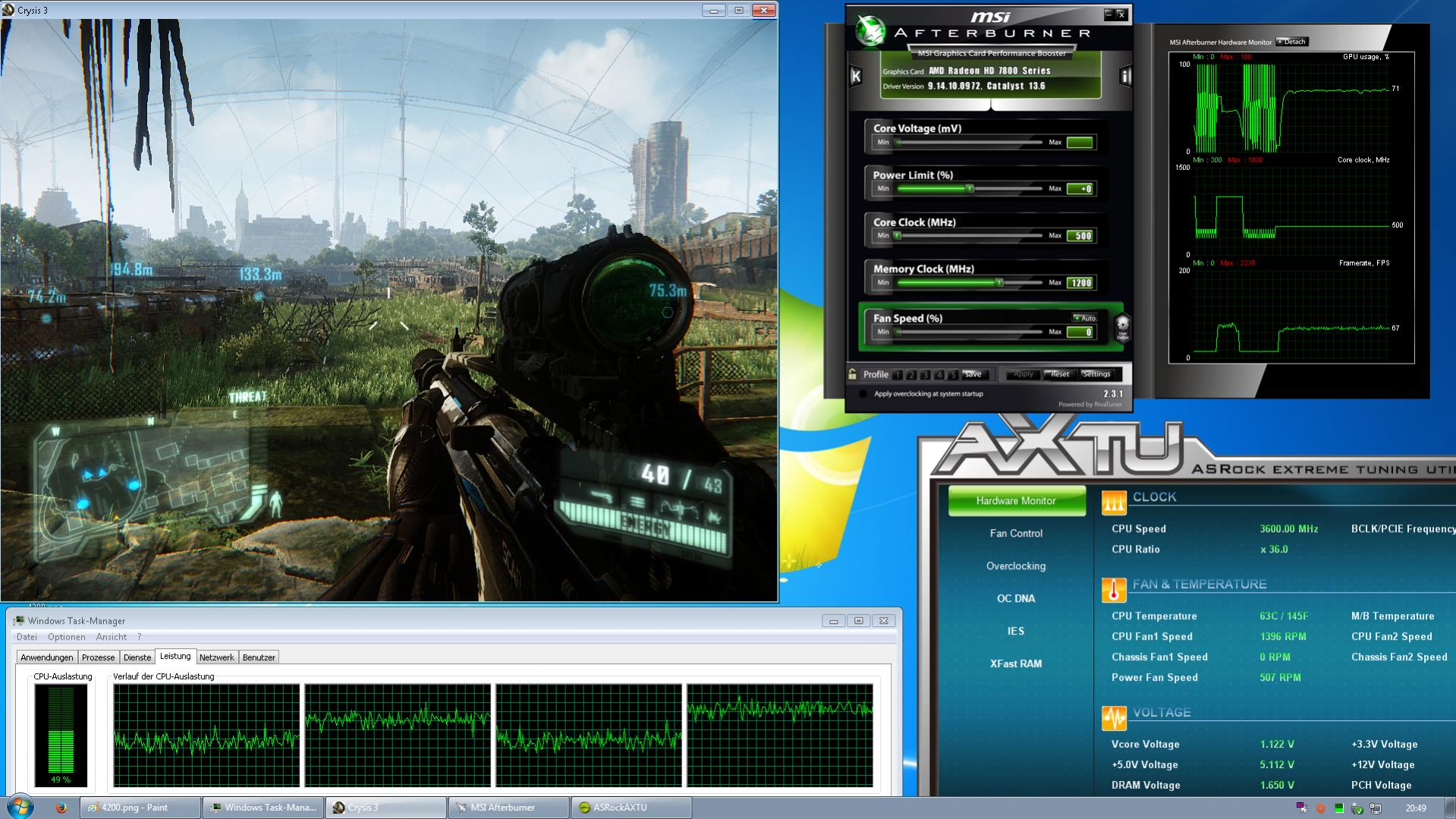Click the RivaTuner statistics tray icon
The image size is (1456, 819).
(1302, 808)
